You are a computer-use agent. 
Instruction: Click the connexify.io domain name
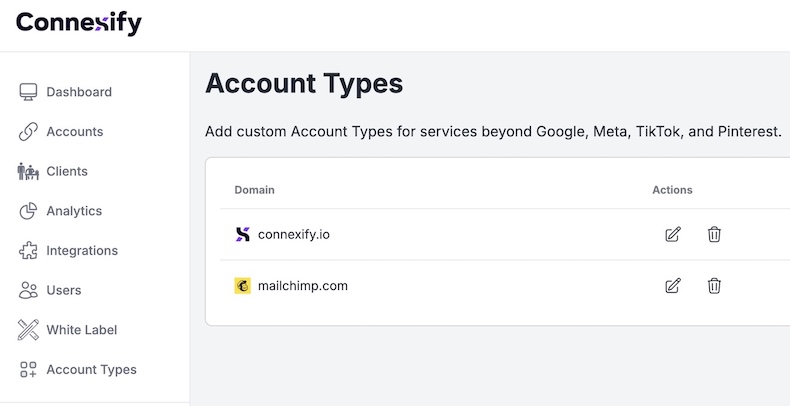coord(293,234)
